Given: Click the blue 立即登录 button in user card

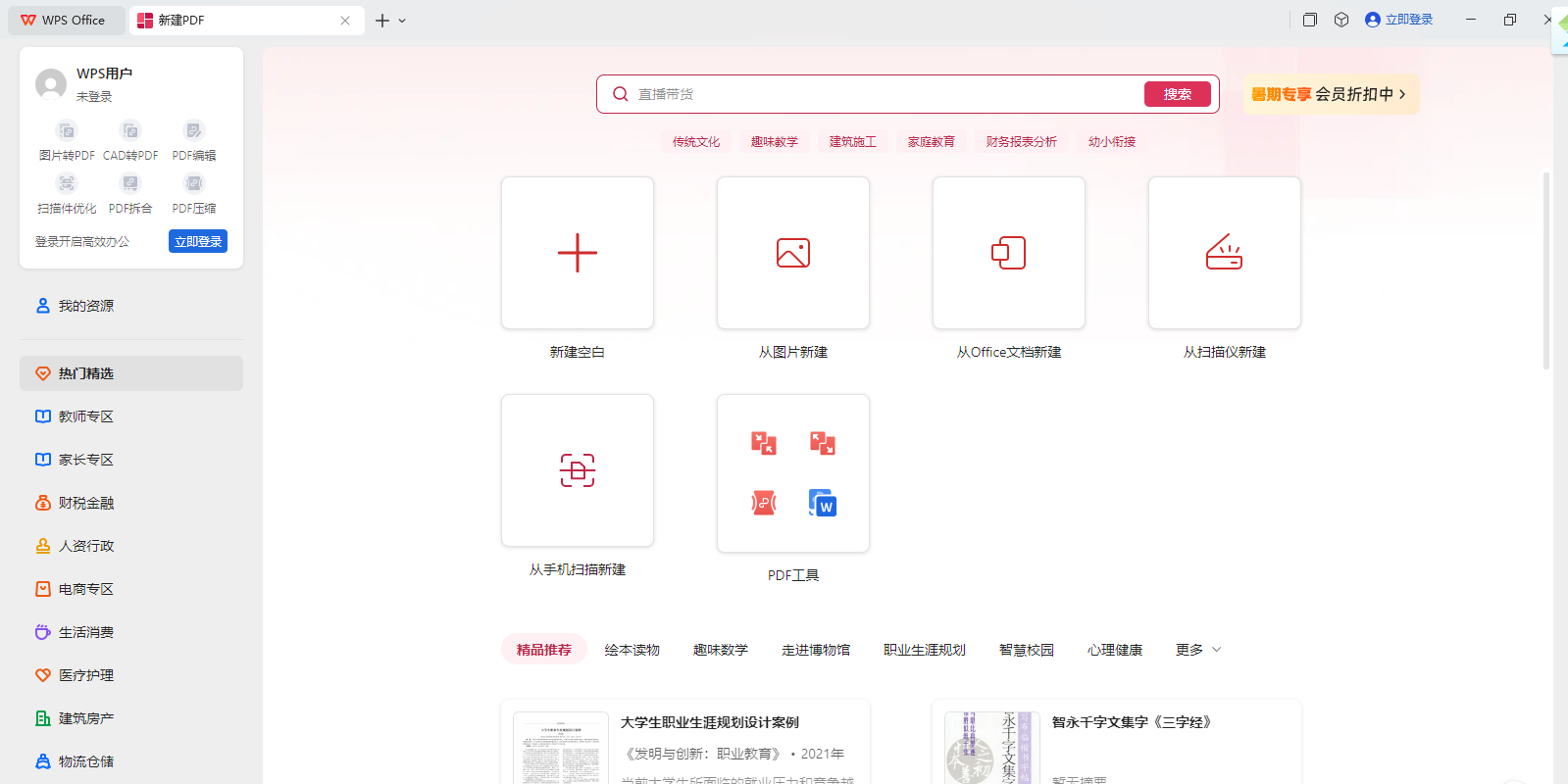Looking at the screenshot, I should [x=198, y=241].
